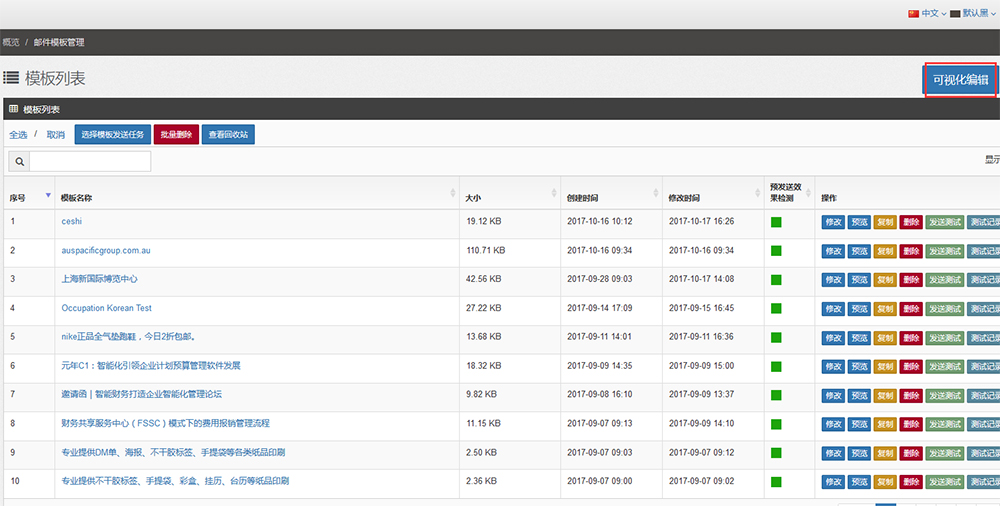Screen dimensions: 1000x506
Task: Click the search magnifier icon
Action: coord(19,162)
